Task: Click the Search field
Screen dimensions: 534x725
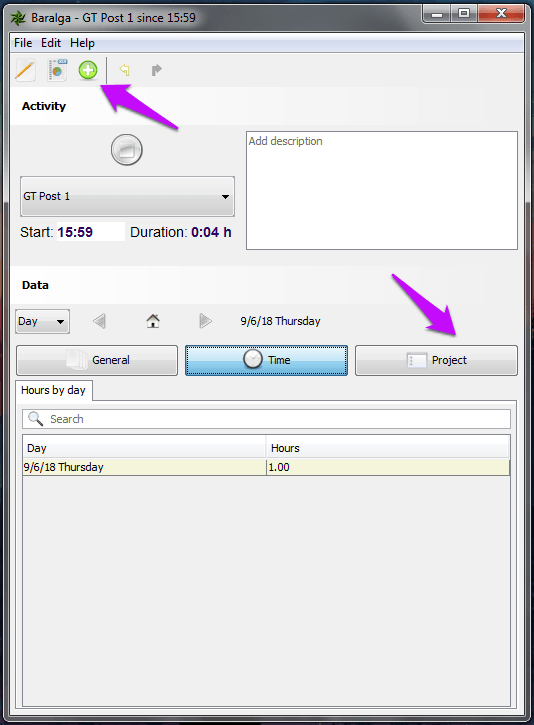Action: point(266,419)
